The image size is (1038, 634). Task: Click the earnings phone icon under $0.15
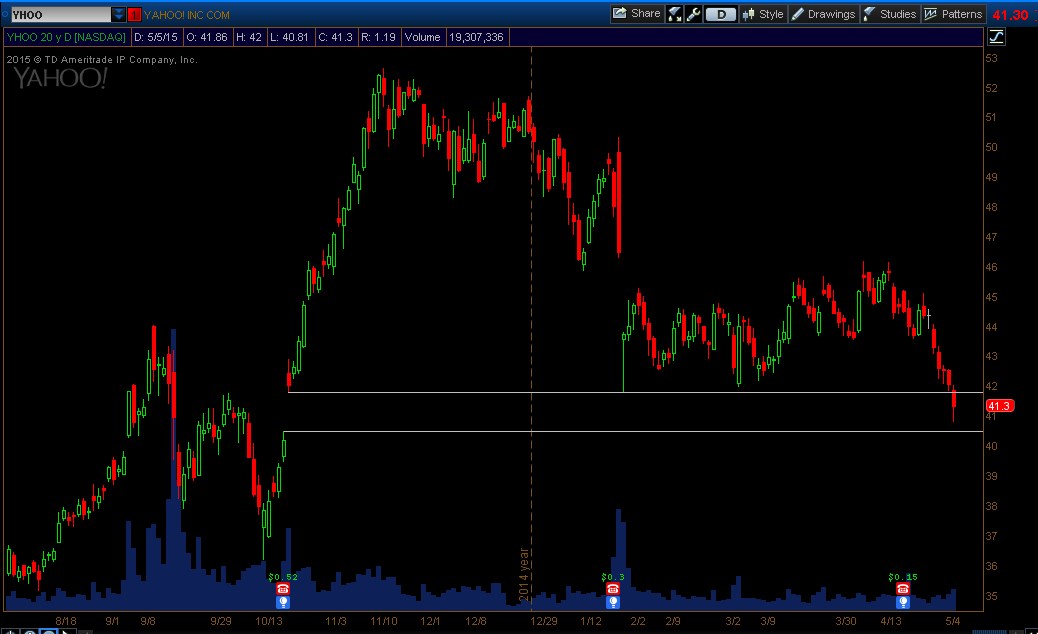coord(903,588)
